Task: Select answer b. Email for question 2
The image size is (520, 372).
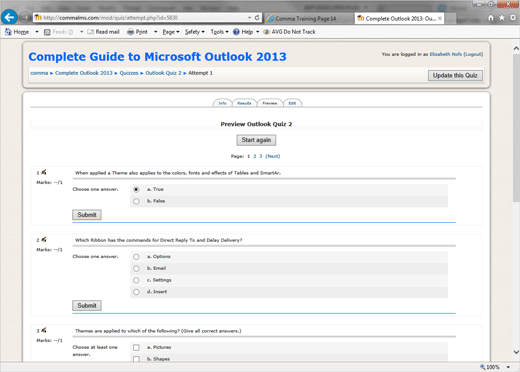Action: 136,268
